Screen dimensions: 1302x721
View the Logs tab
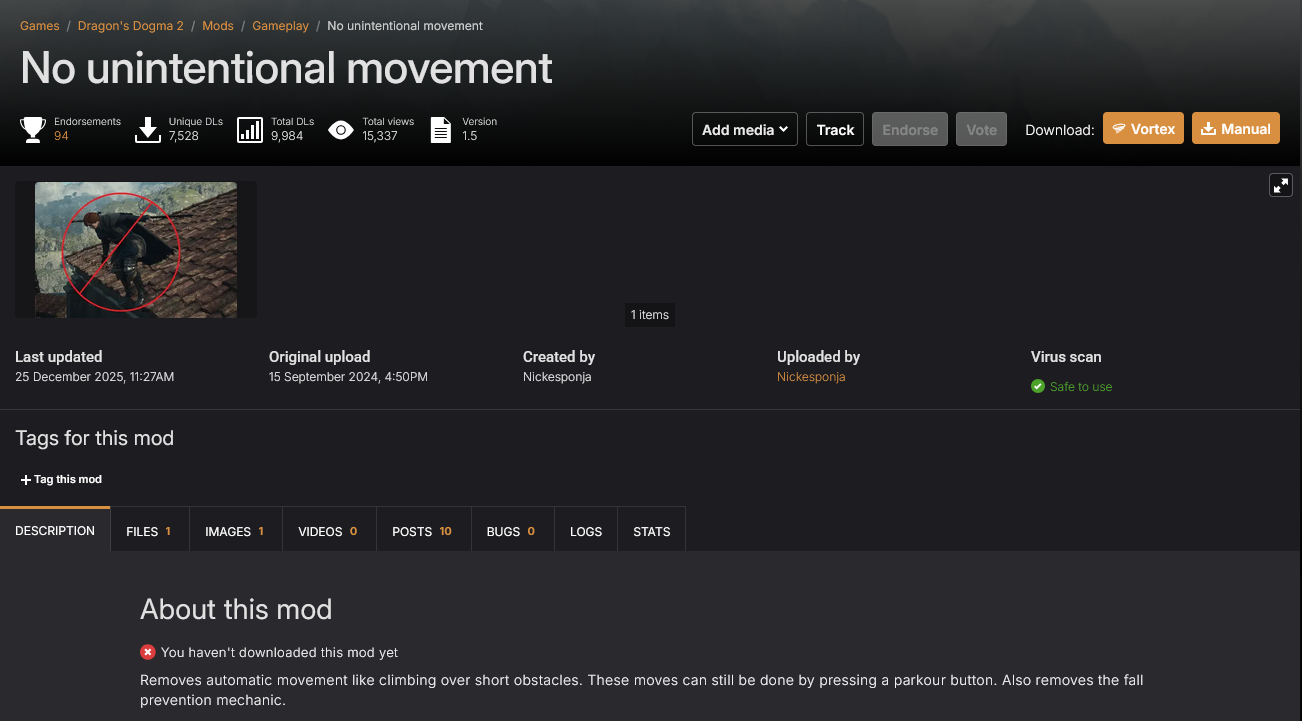click(x=586, y=531)
